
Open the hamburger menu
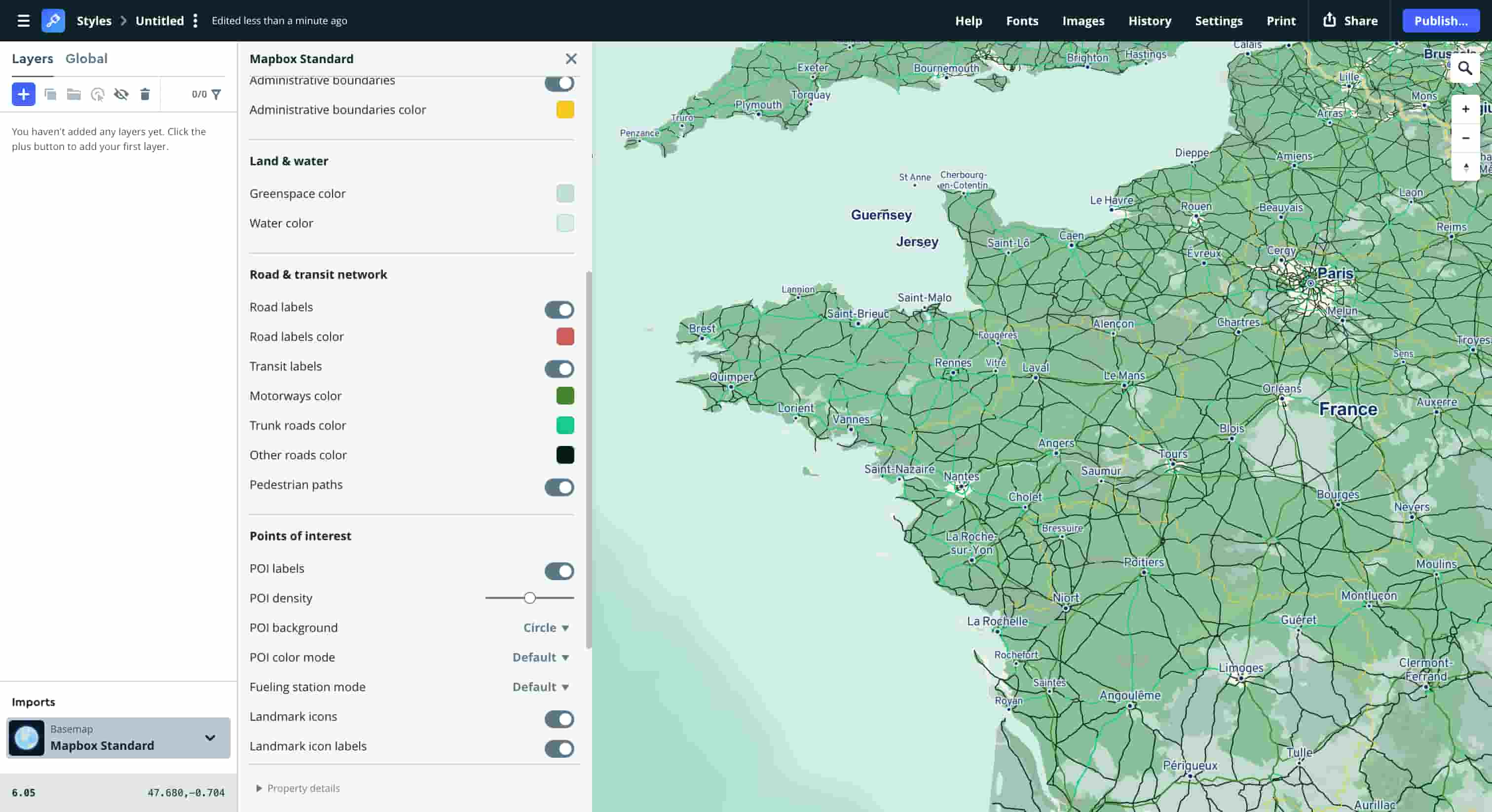(x=23, y=21)
